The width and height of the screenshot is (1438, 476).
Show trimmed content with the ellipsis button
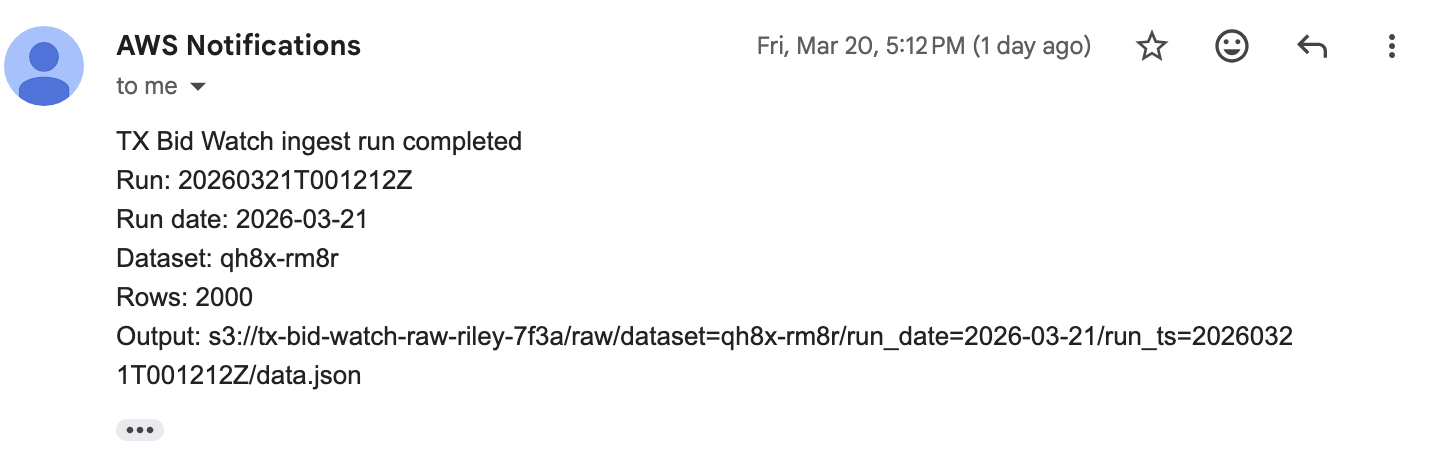[x=139, y=430]
